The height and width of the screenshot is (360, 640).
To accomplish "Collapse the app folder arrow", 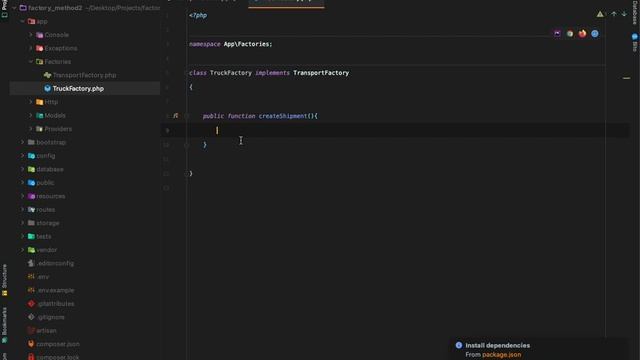I will point(23,21).
